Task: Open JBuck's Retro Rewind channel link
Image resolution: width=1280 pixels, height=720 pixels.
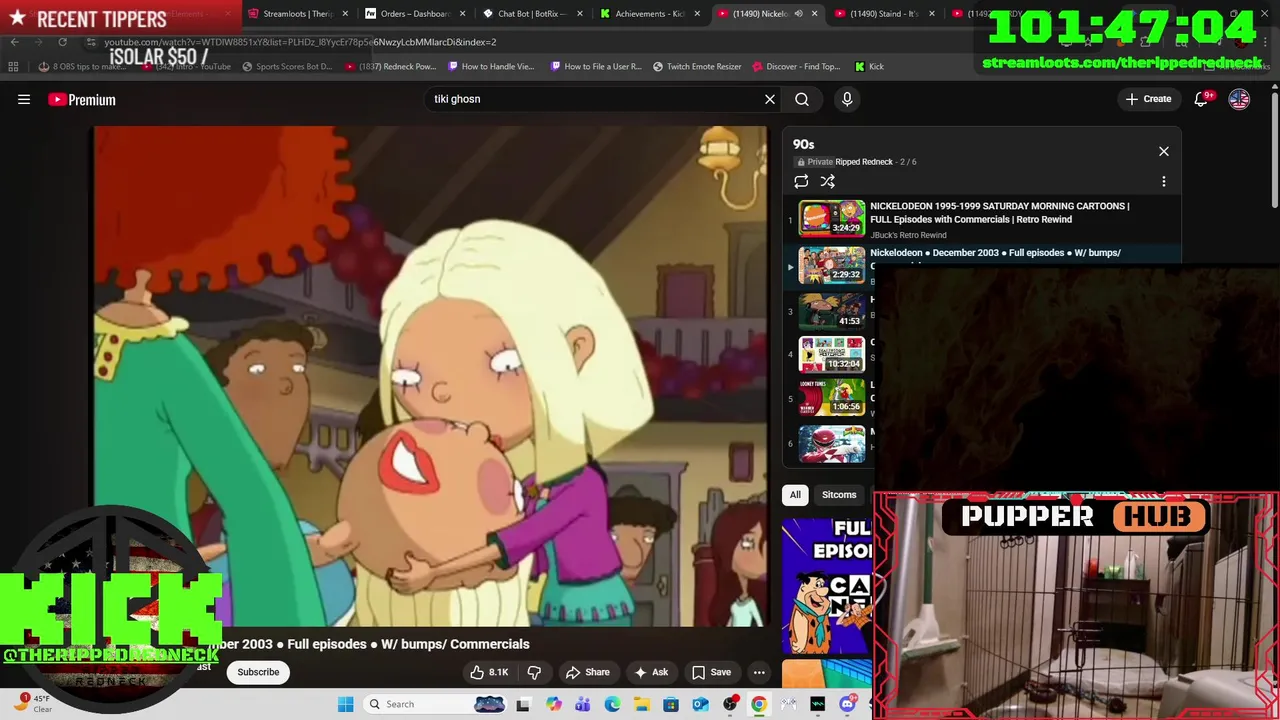Action: 908,235
